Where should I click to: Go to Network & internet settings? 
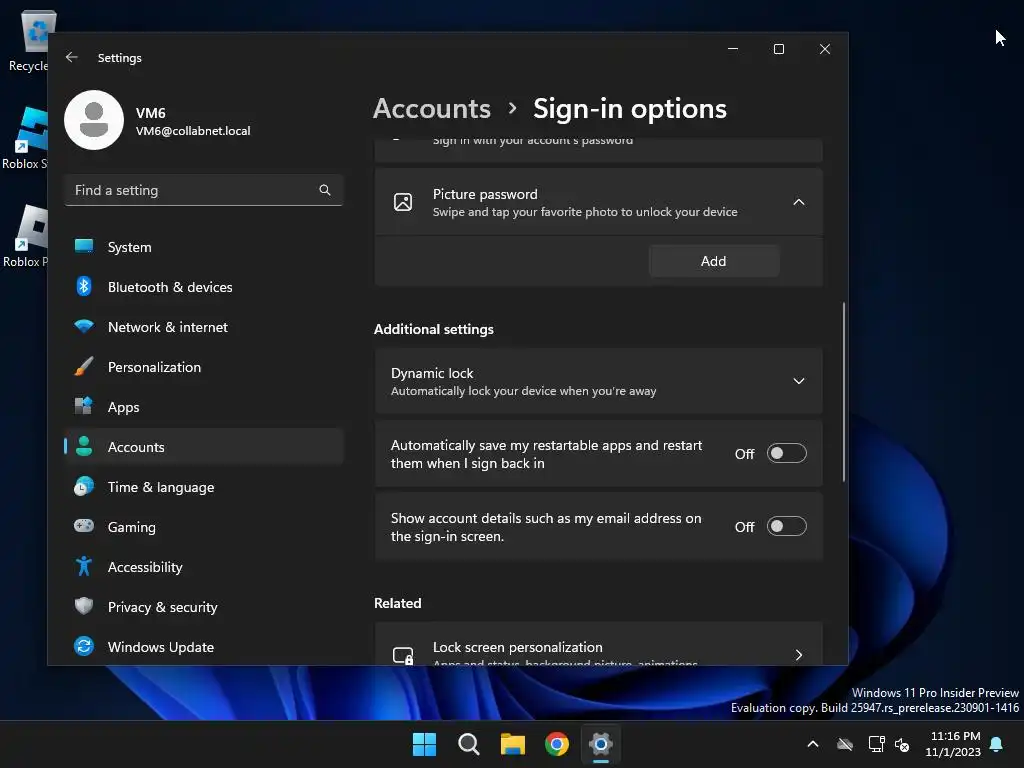pos(204,327)
